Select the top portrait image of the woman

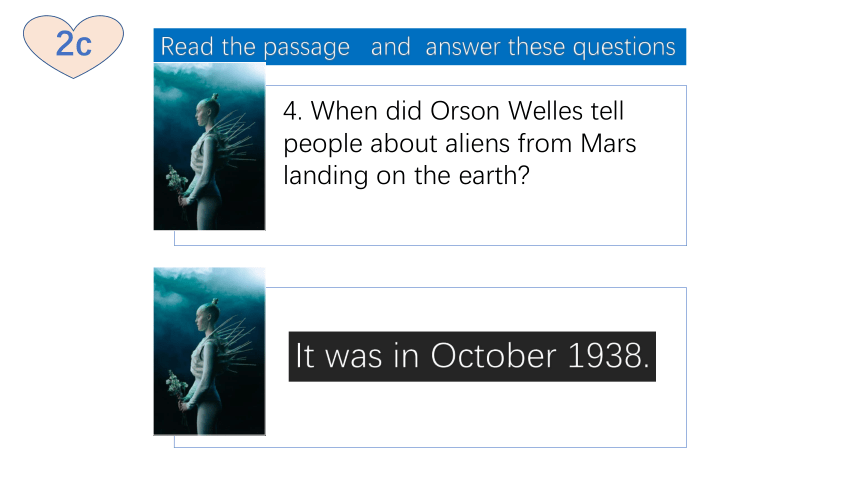(x=210, y=147)
